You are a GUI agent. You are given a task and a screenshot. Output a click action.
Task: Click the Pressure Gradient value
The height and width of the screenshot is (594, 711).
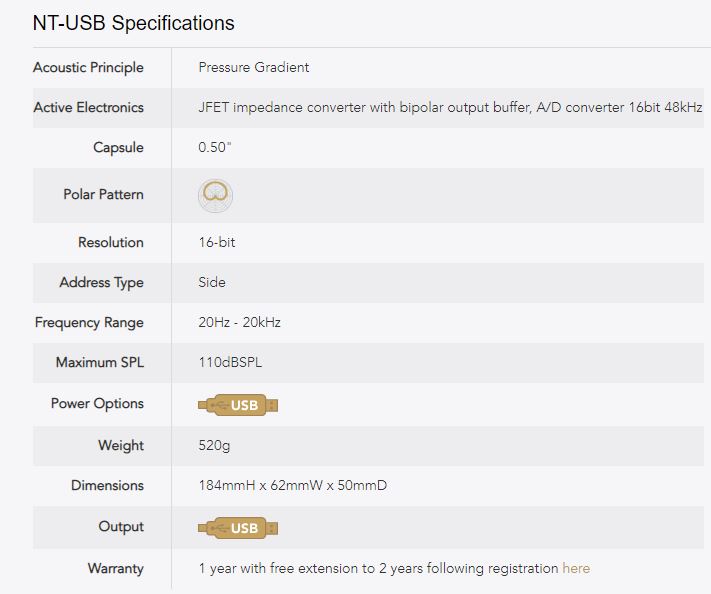(254, 67)
